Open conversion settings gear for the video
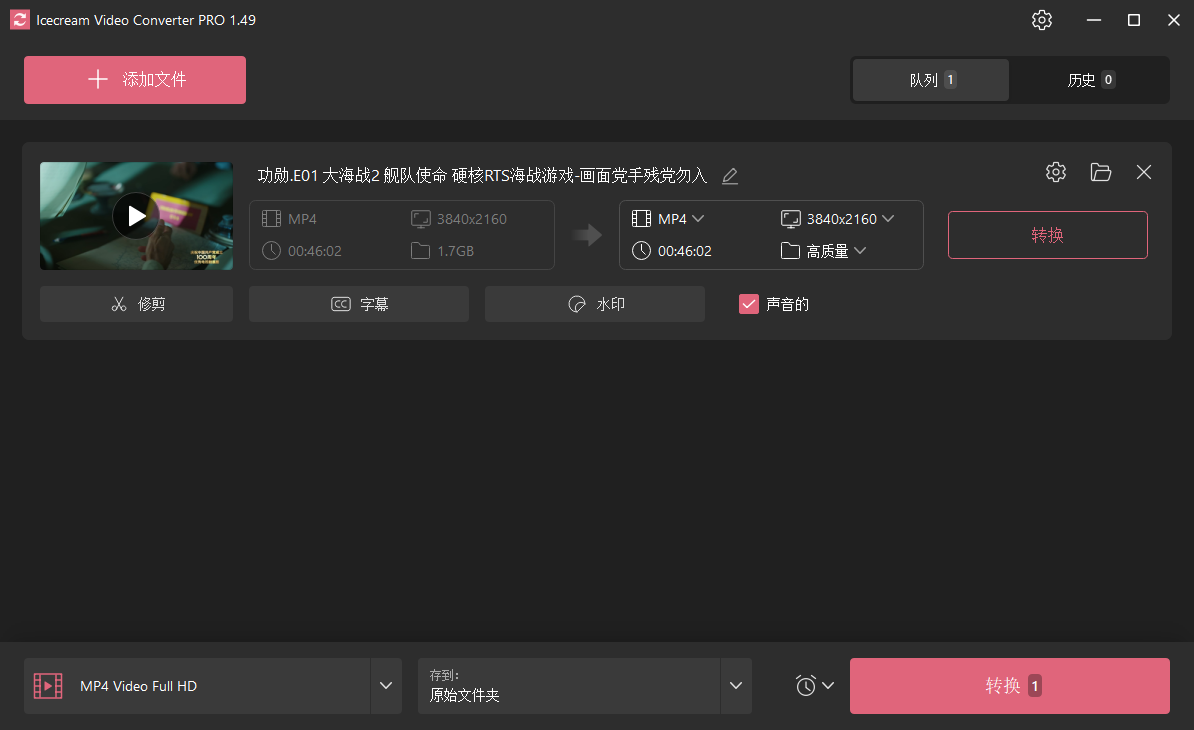The width and height of the screenshot is (1194, 730). coord(1055,172)
